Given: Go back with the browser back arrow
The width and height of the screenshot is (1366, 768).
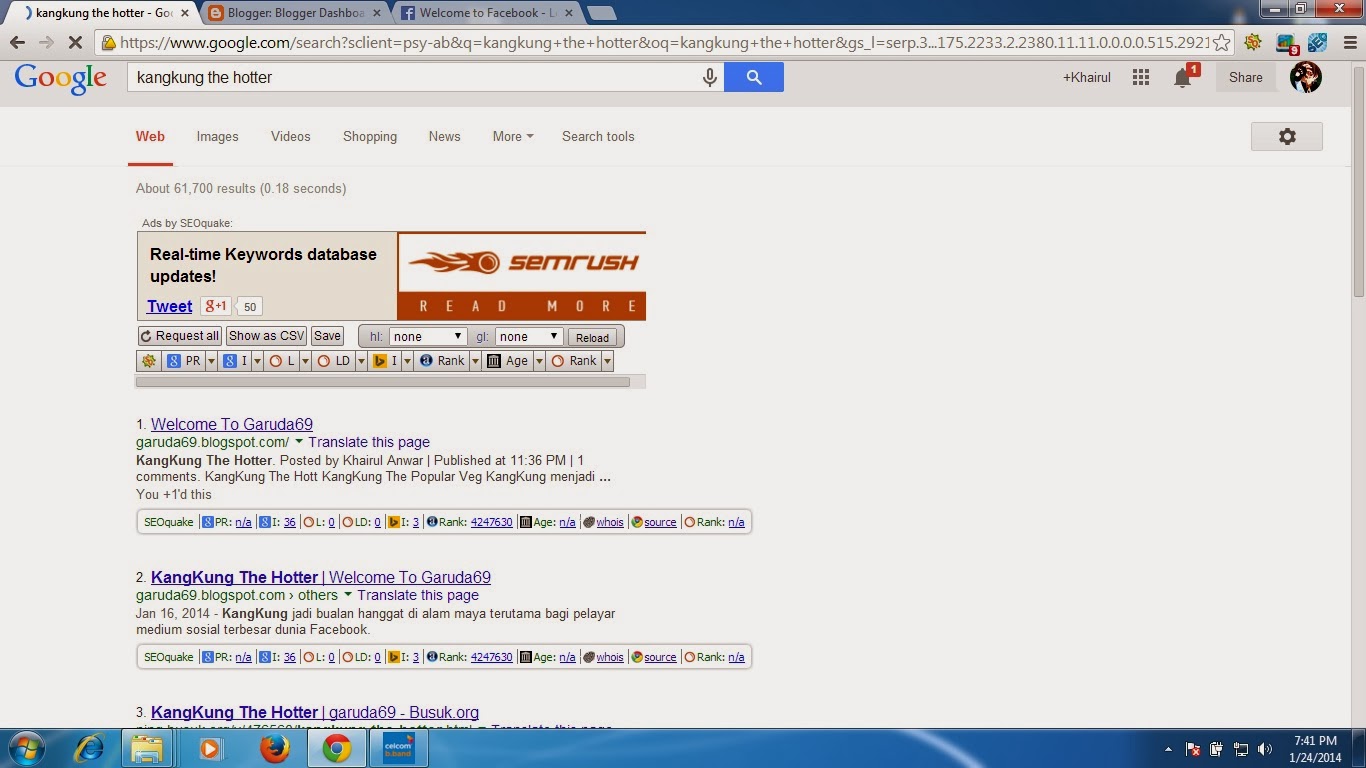Looking at the screenshot, I should pyautogui.click(x=18, y=43).
